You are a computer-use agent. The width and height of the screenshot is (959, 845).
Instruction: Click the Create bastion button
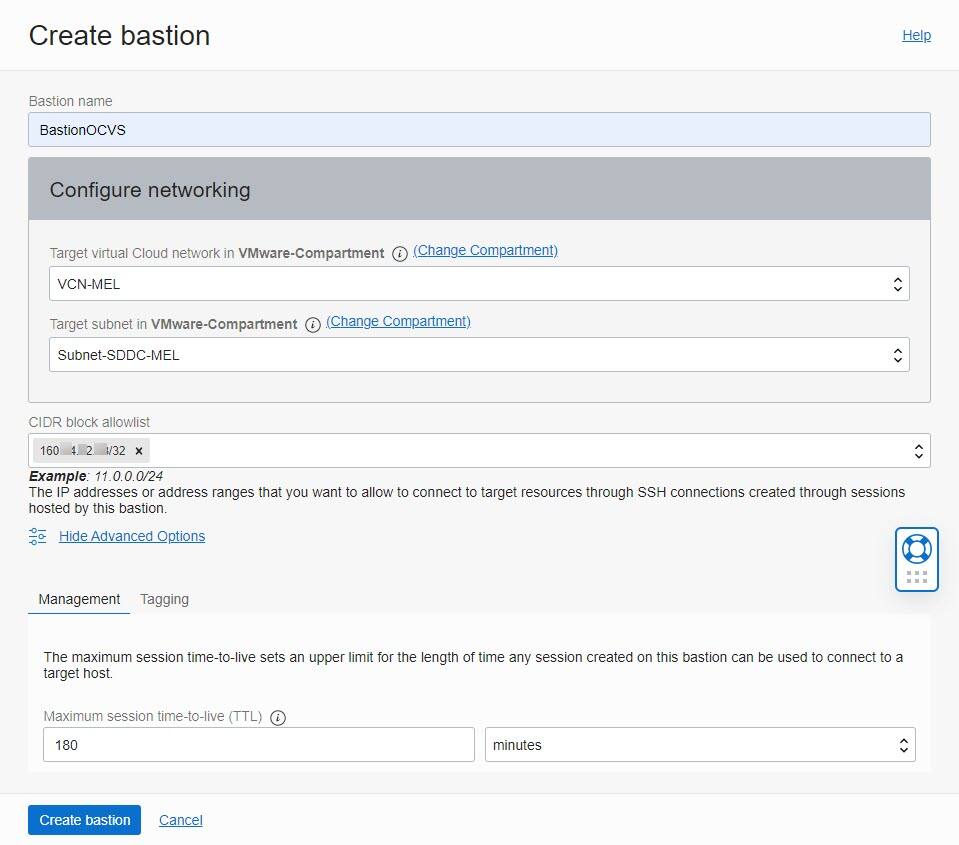point(84,819)
